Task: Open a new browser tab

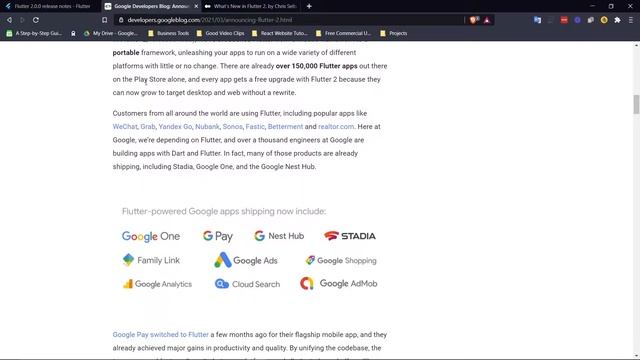Action: (309, 6)
